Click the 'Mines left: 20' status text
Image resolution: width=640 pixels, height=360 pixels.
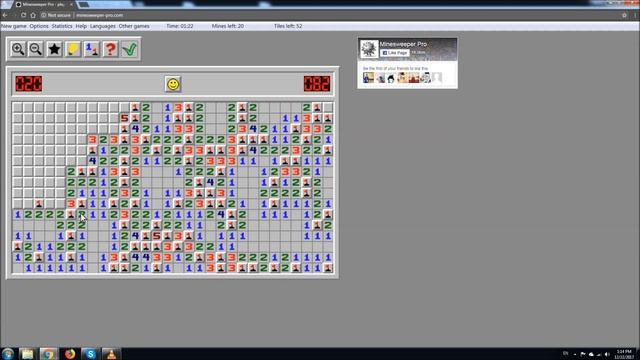(x=228, y=26)
